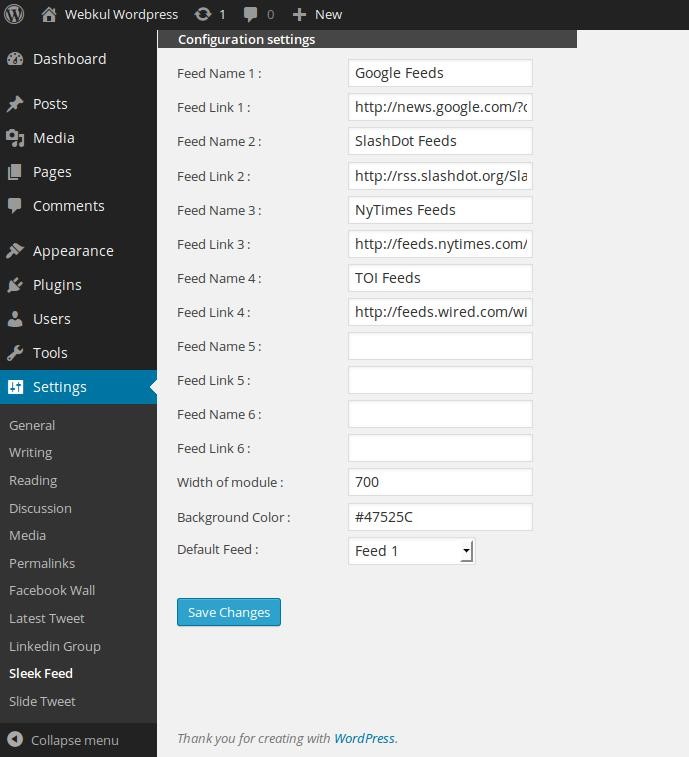This screenshot has height=757, width=689.
Task: Click the Feed Name 1 field
Action: 440,73
